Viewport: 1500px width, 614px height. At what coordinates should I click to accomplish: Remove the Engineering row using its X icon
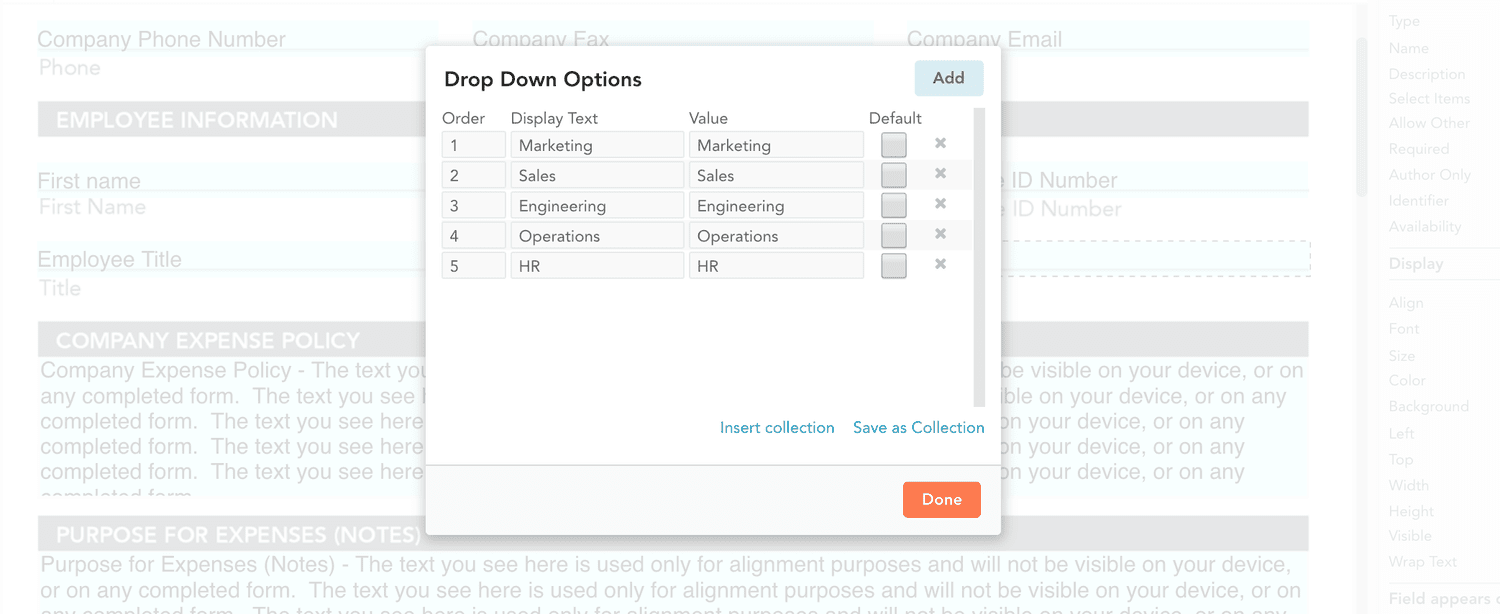[939, 204]
